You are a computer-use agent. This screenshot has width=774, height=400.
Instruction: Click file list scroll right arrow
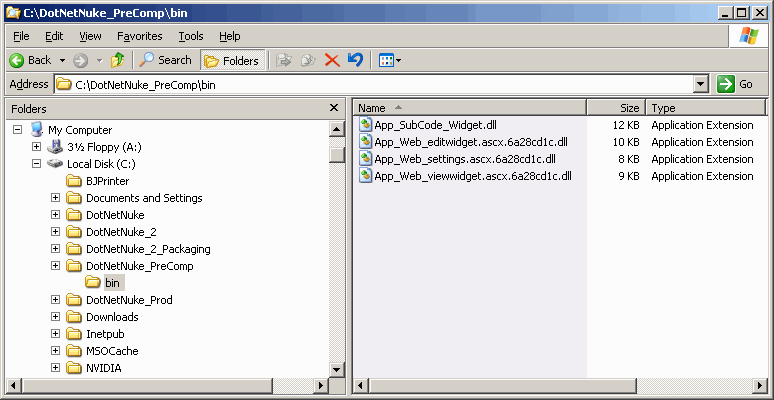[x=759, y=385]
